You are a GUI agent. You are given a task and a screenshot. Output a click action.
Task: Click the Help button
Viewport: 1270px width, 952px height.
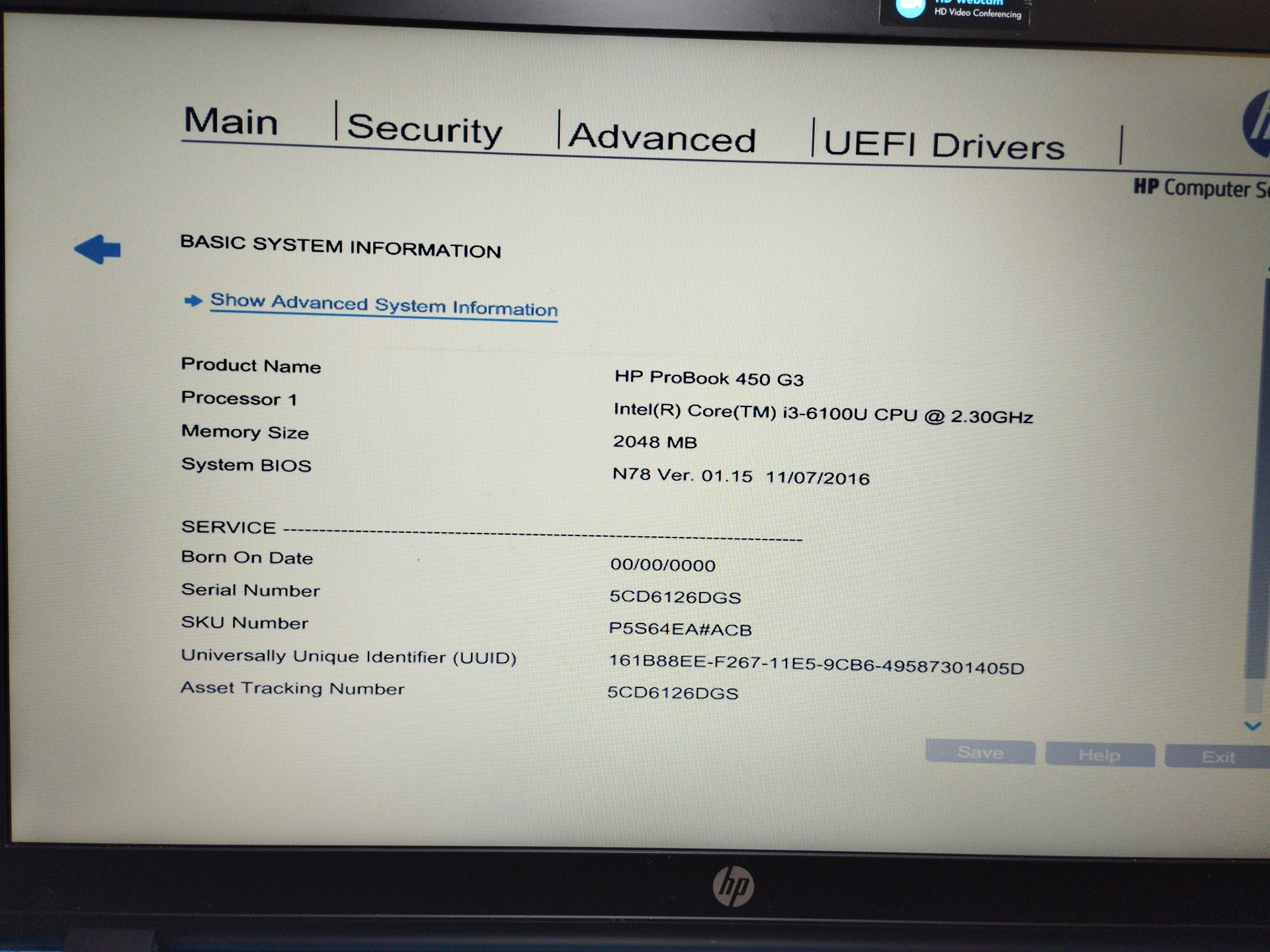pyautogui.click(x=1100, y=755)
